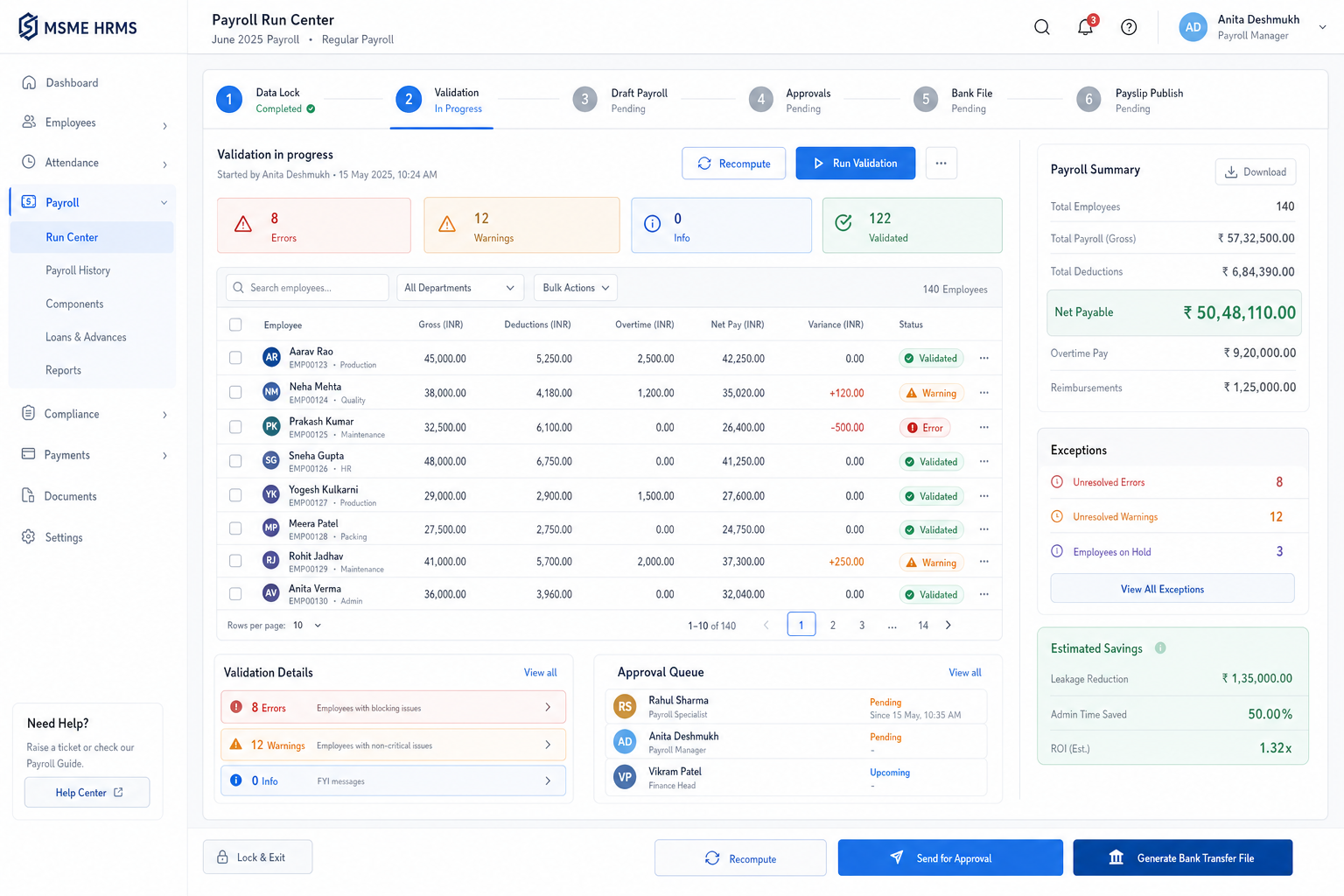Switch to the Draft Payroll step
This screenshot has height=896, width=1344.
[621, 100]
